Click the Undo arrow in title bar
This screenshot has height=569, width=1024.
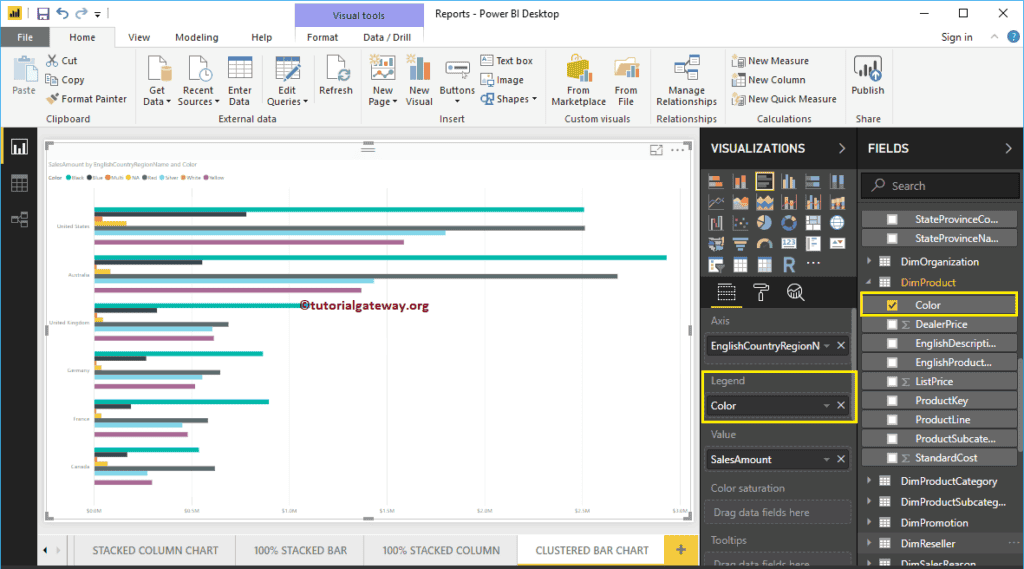(x=62, y=14)
